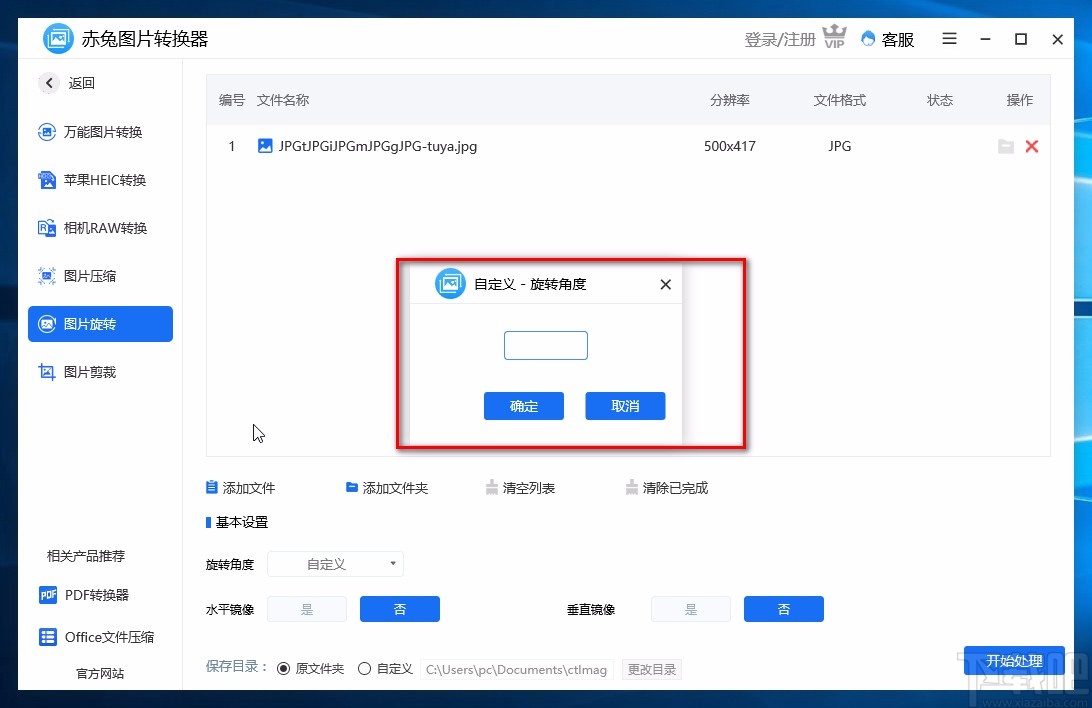Screen dimensions: 1092x708
Task: Enable 垂直镜像 by clicking 是
Action: 691,609
